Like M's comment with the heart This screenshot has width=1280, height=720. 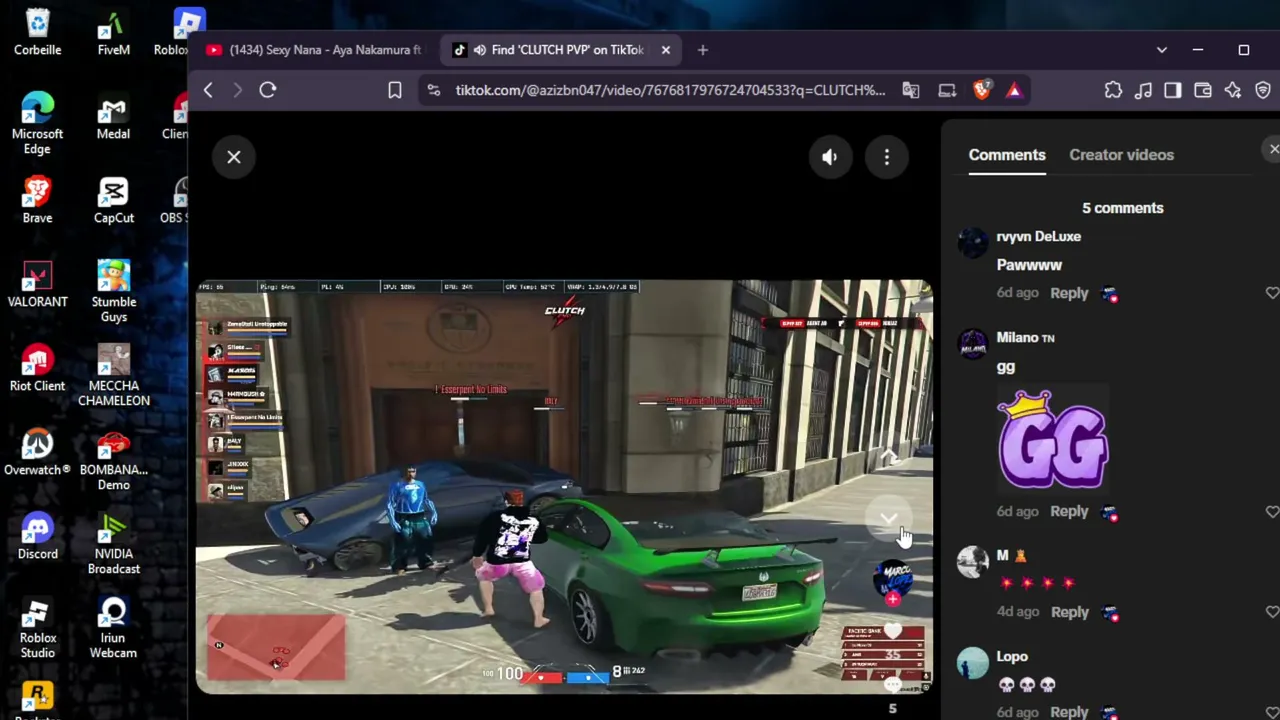click(x=1272, y=612)
